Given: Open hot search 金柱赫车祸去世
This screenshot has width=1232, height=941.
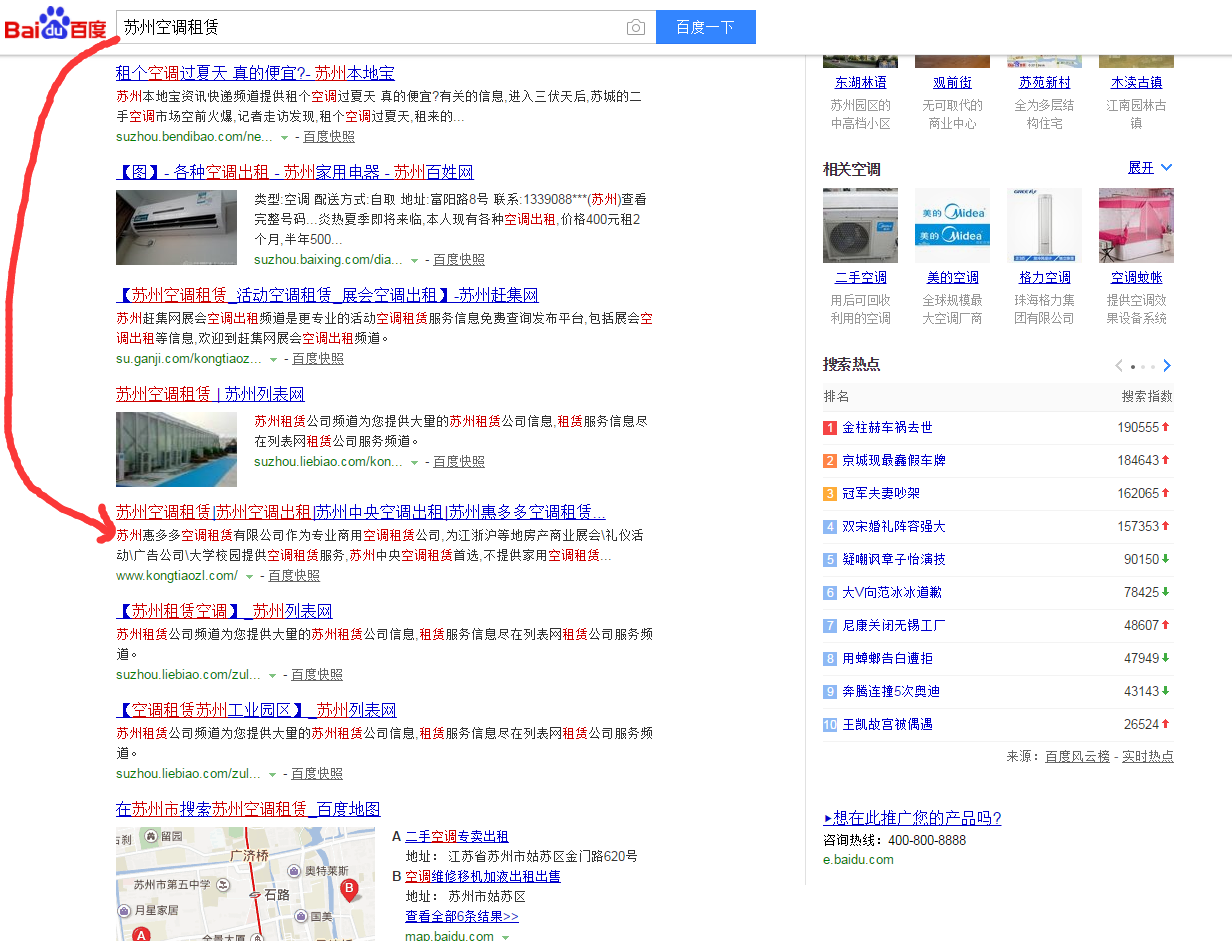Looking at the screenshot, I should point(887,427).
